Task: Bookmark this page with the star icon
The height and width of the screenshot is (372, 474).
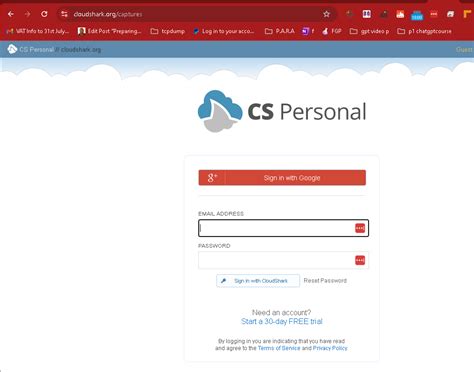Action: tap(326, 14)
